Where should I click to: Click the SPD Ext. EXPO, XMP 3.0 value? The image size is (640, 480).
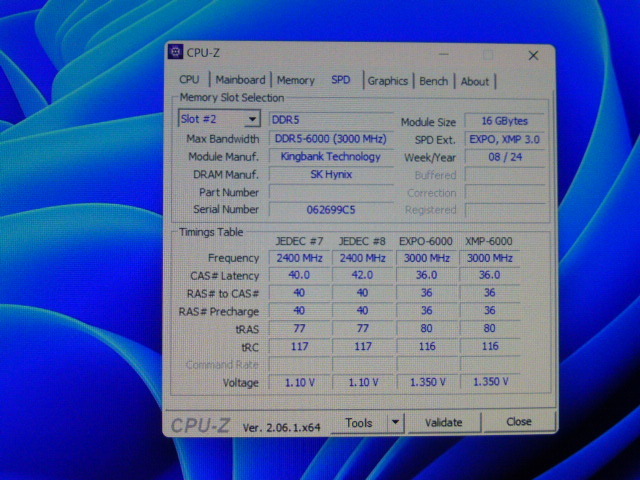pos(504,139)
